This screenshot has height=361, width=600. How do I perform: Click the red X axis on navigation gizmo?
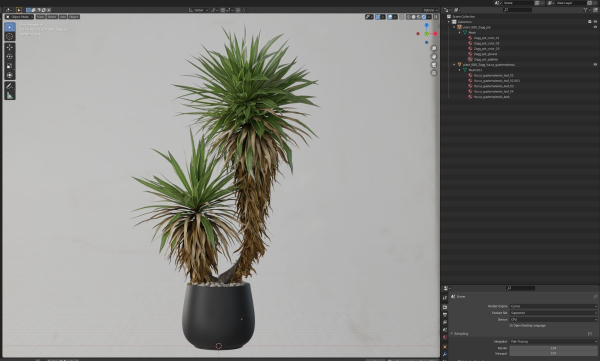click(435, 34)
